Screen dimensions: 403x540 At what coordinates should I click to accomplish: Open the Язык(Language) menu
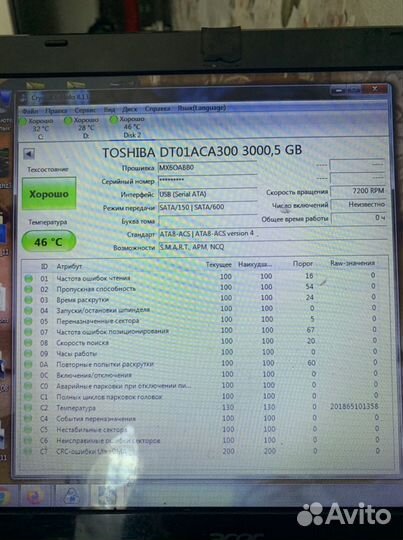coord(202,108)
